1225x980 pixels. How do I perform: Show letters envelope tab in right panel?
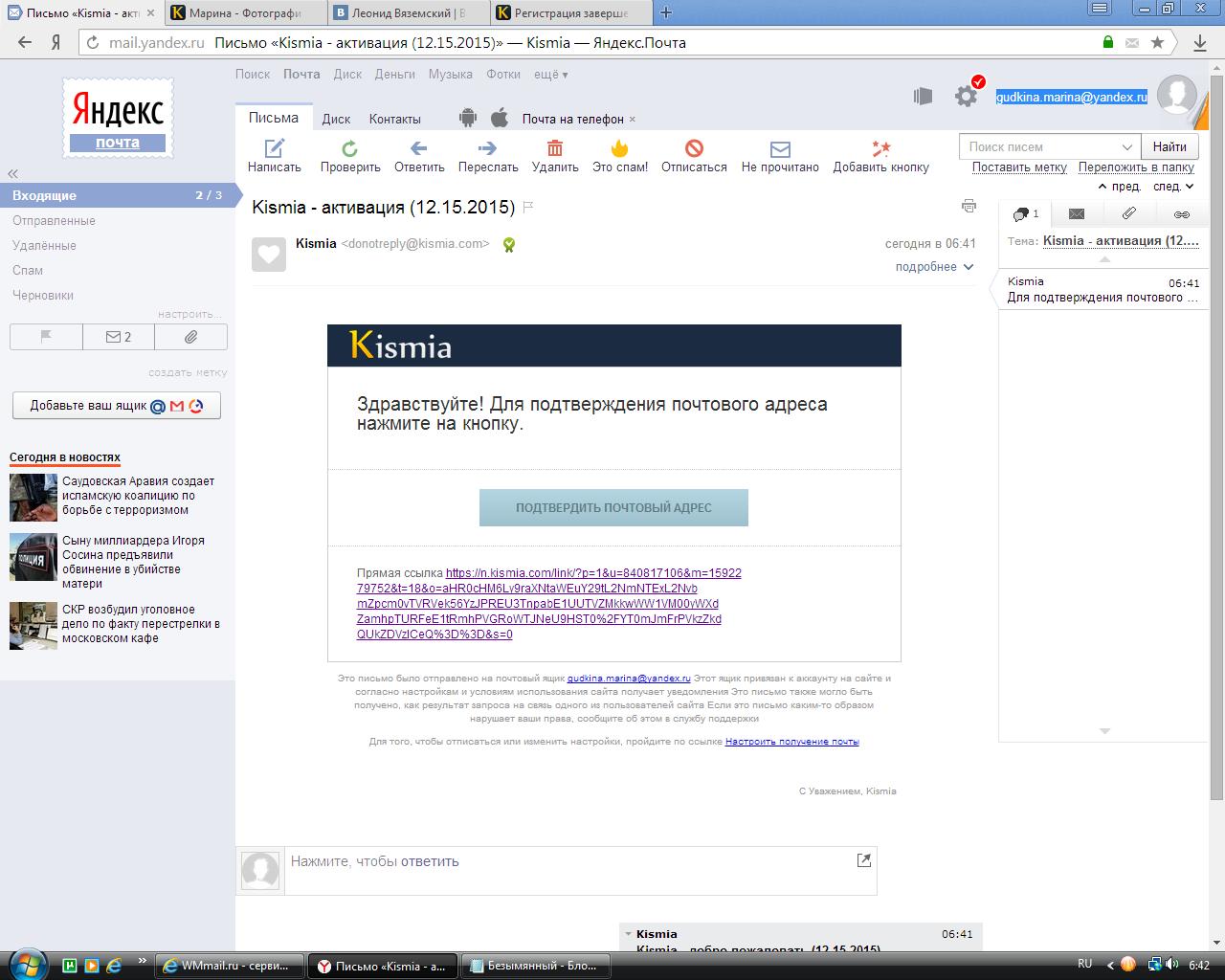[x=1077, y=213]
